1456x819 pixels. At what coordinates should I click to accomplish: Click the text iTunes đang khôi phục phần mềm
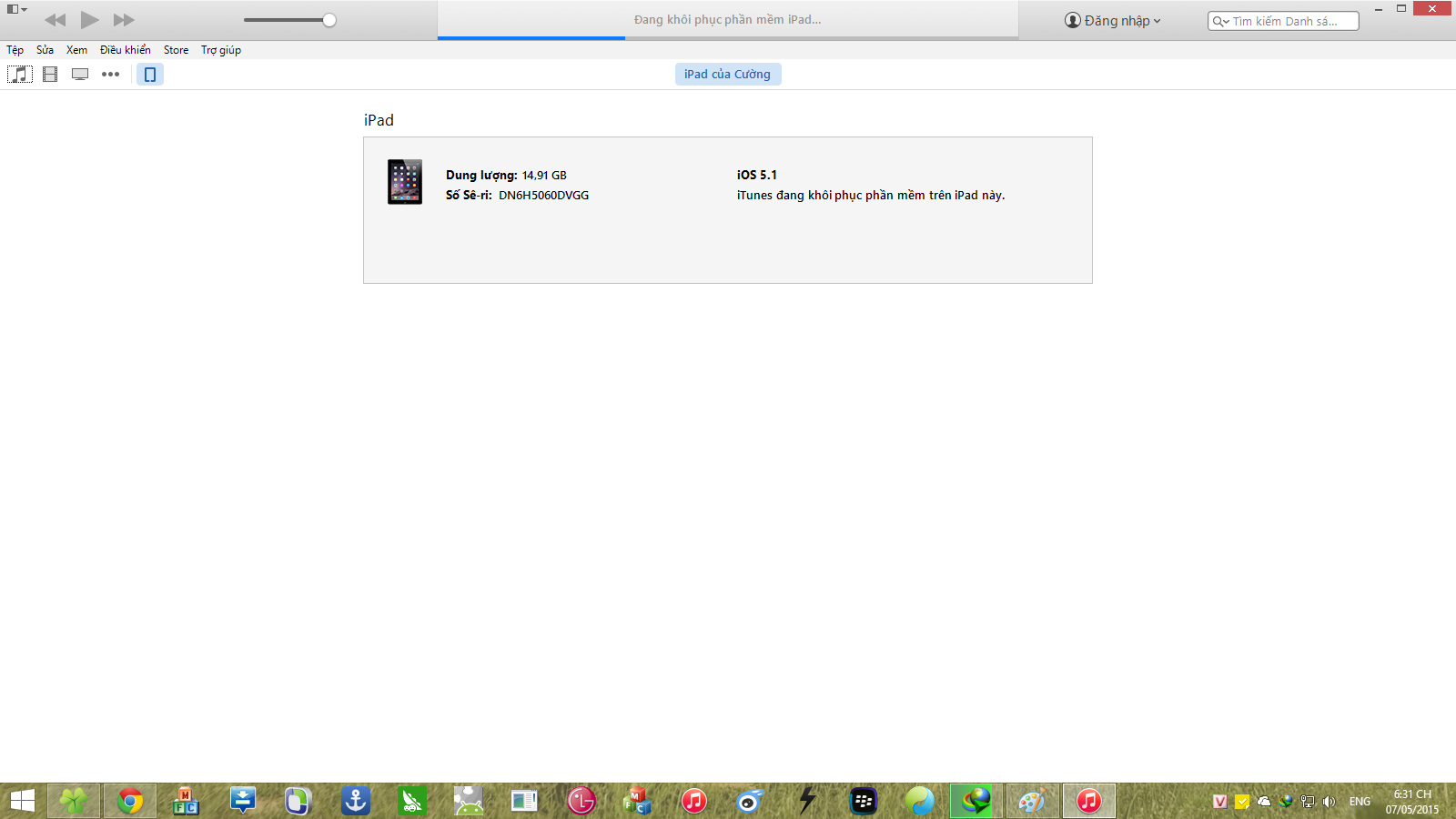871,196
